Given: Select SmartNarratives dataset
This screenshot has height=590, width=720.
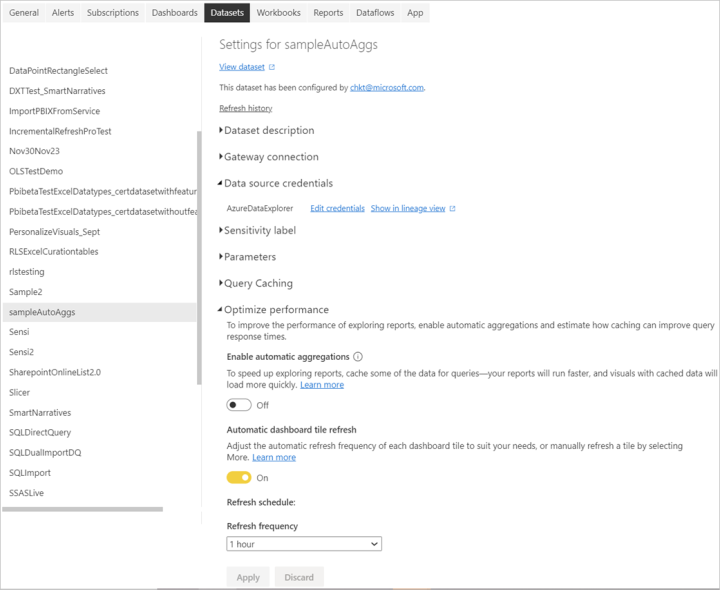Looking at the screenshot, I should click(40, 413).
